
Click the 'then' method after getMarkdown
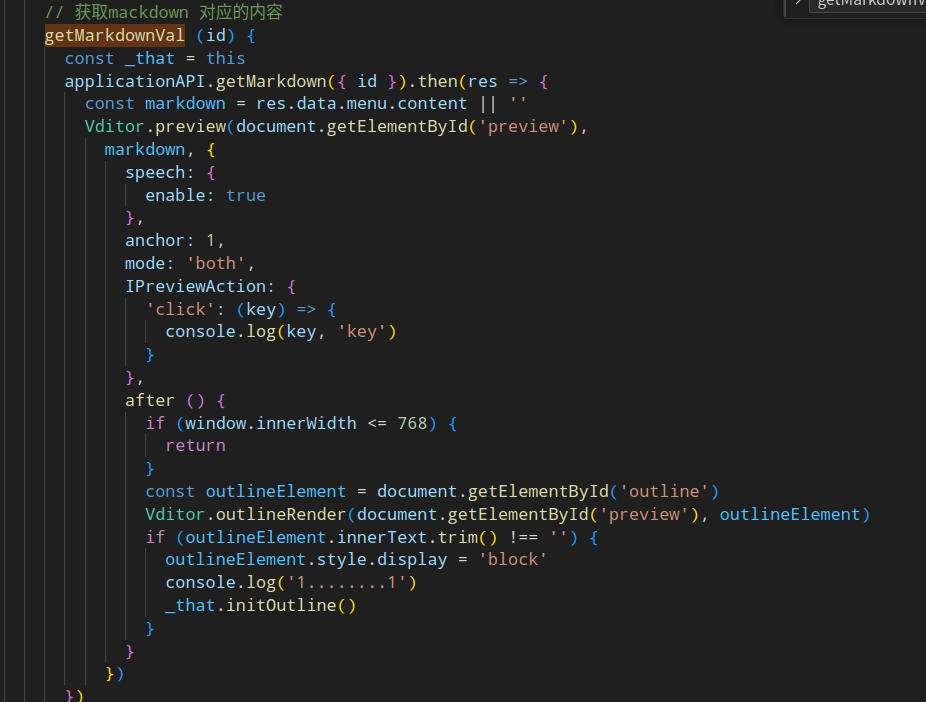coord(438,81)
